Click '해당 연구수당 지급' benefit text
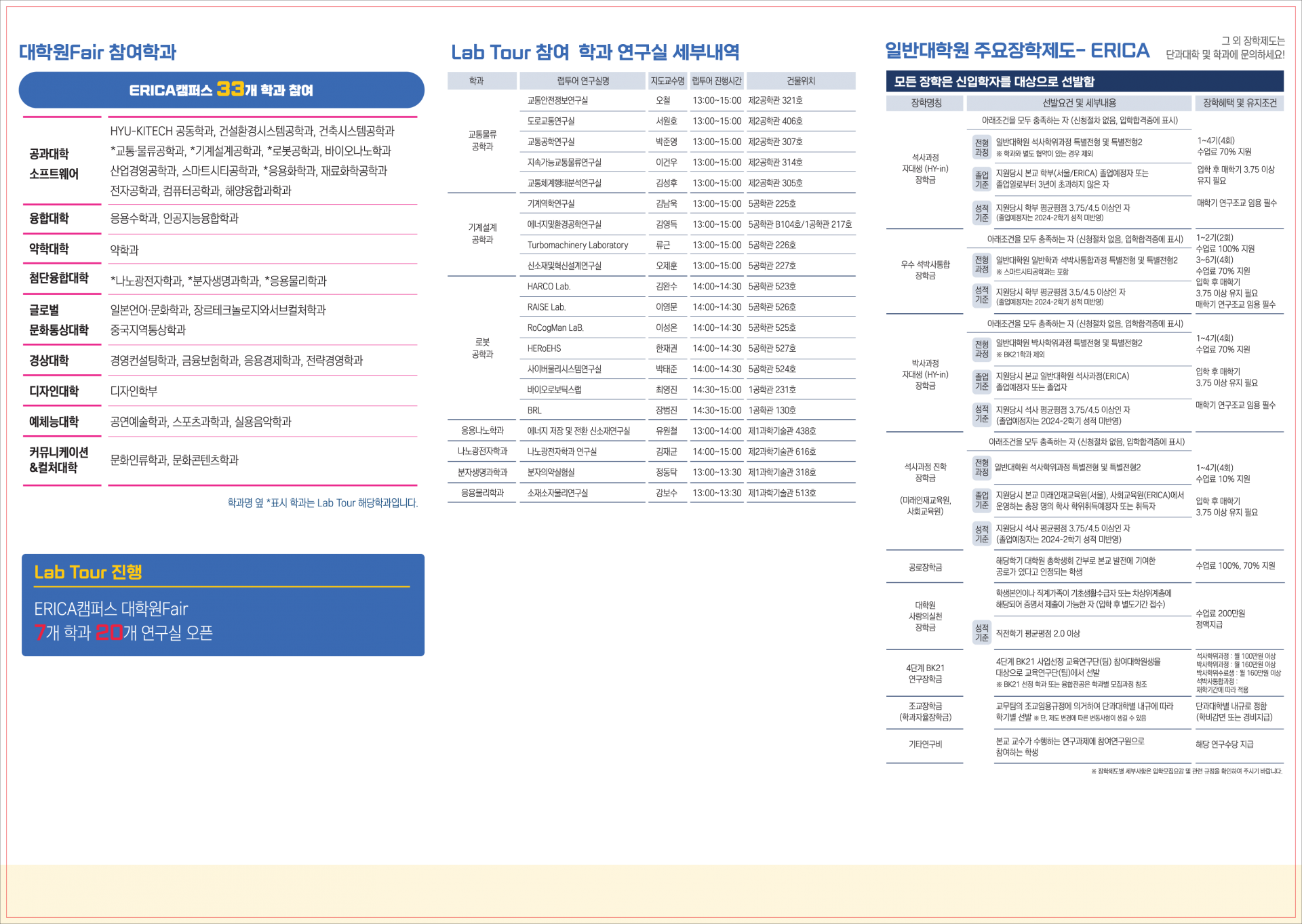Screen dimensions: 1302x924 pos(1224,744)
